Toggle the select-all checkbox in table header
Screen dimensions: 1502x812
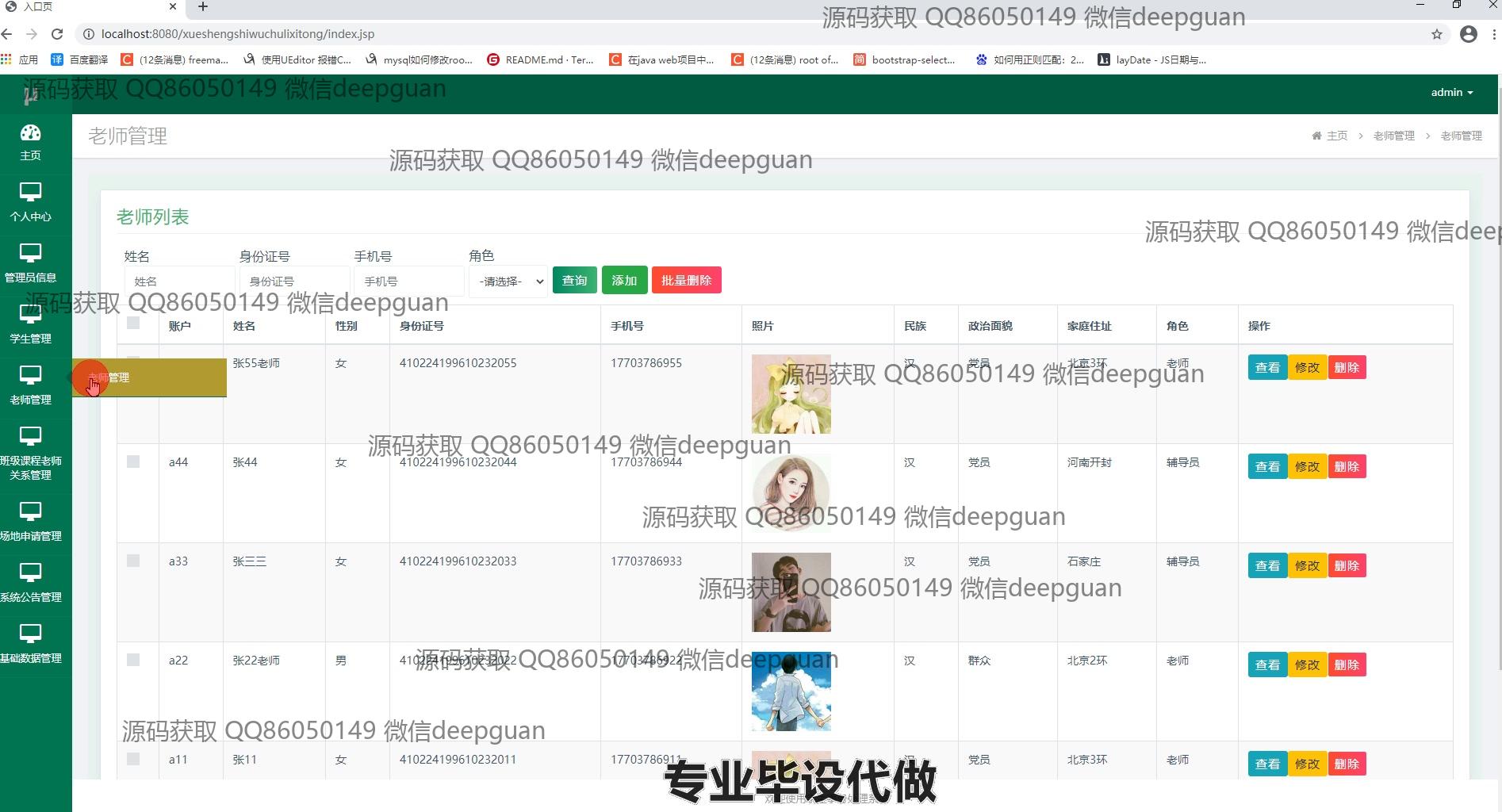(133, 323)
